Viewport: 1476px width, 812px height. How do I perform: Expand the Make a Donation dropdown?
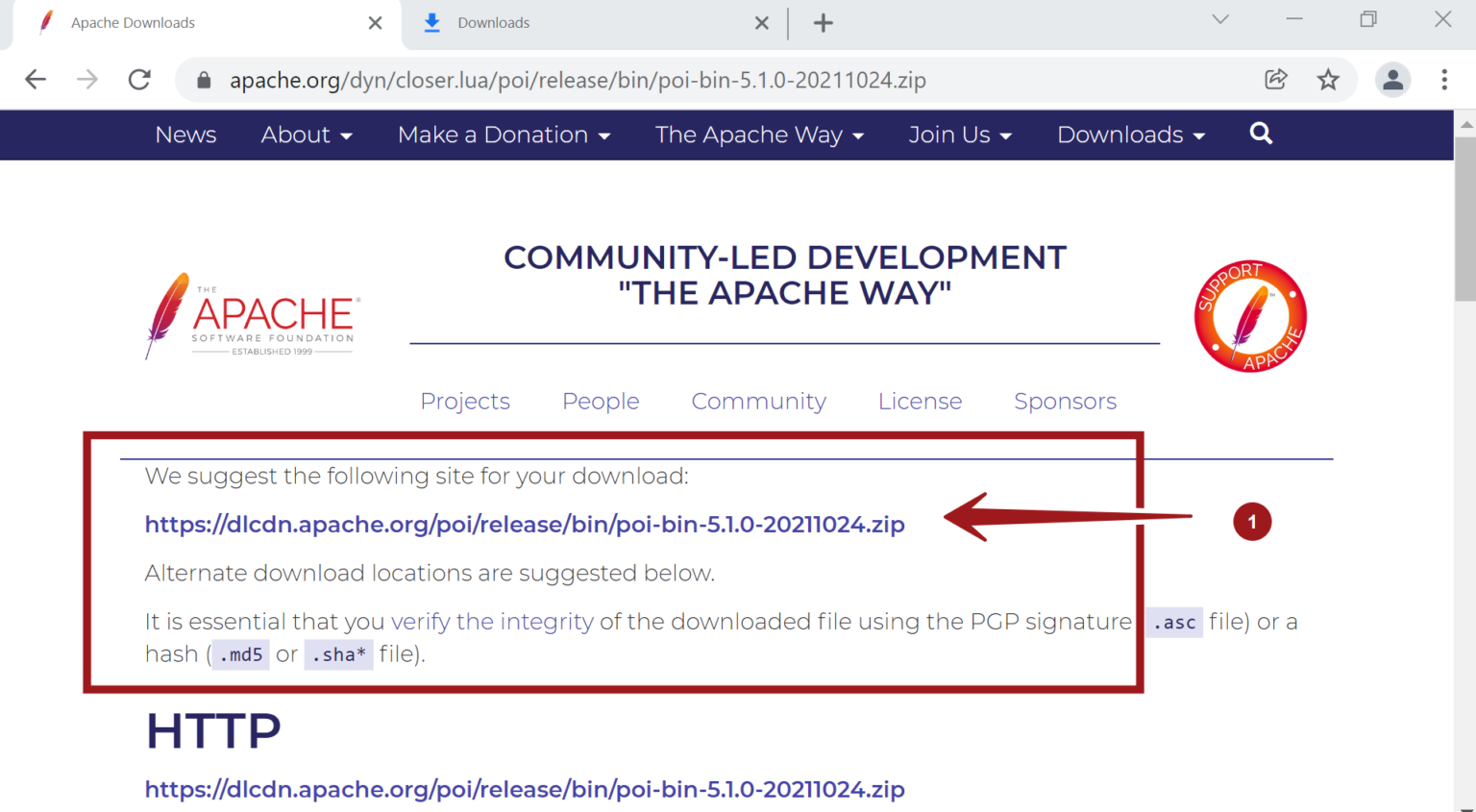[504, 135]
